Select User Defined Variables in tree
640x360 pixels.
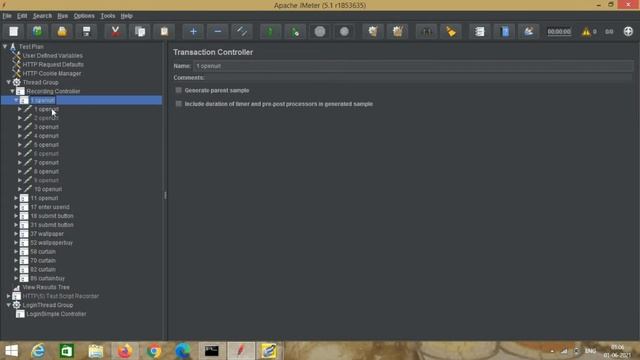pos(52,56)
